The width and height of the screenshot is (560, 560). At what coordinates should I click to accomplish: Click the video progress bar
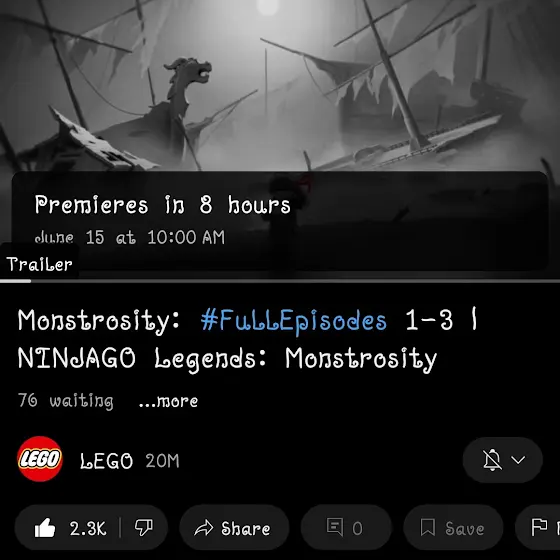[x=280, y=281]
